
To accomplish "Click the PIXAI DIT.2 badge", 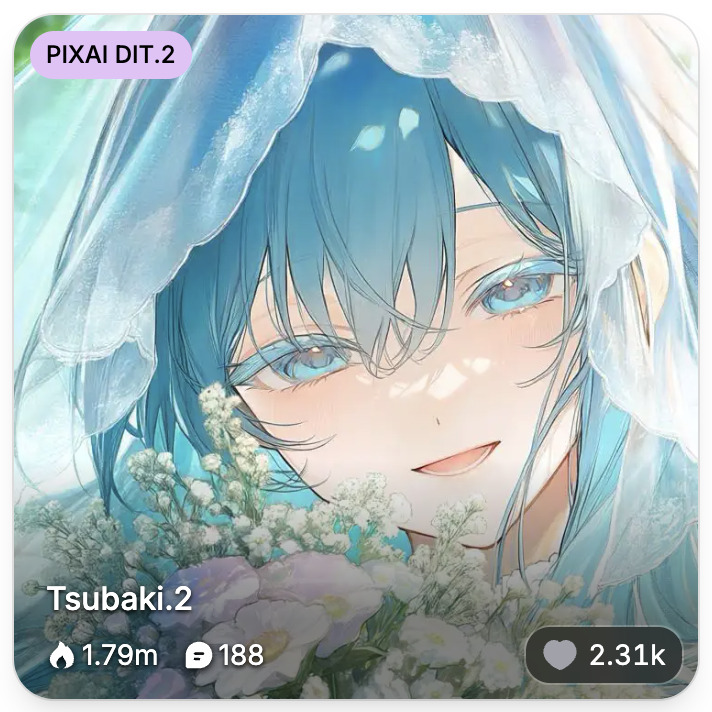I will tap(111, 55).
